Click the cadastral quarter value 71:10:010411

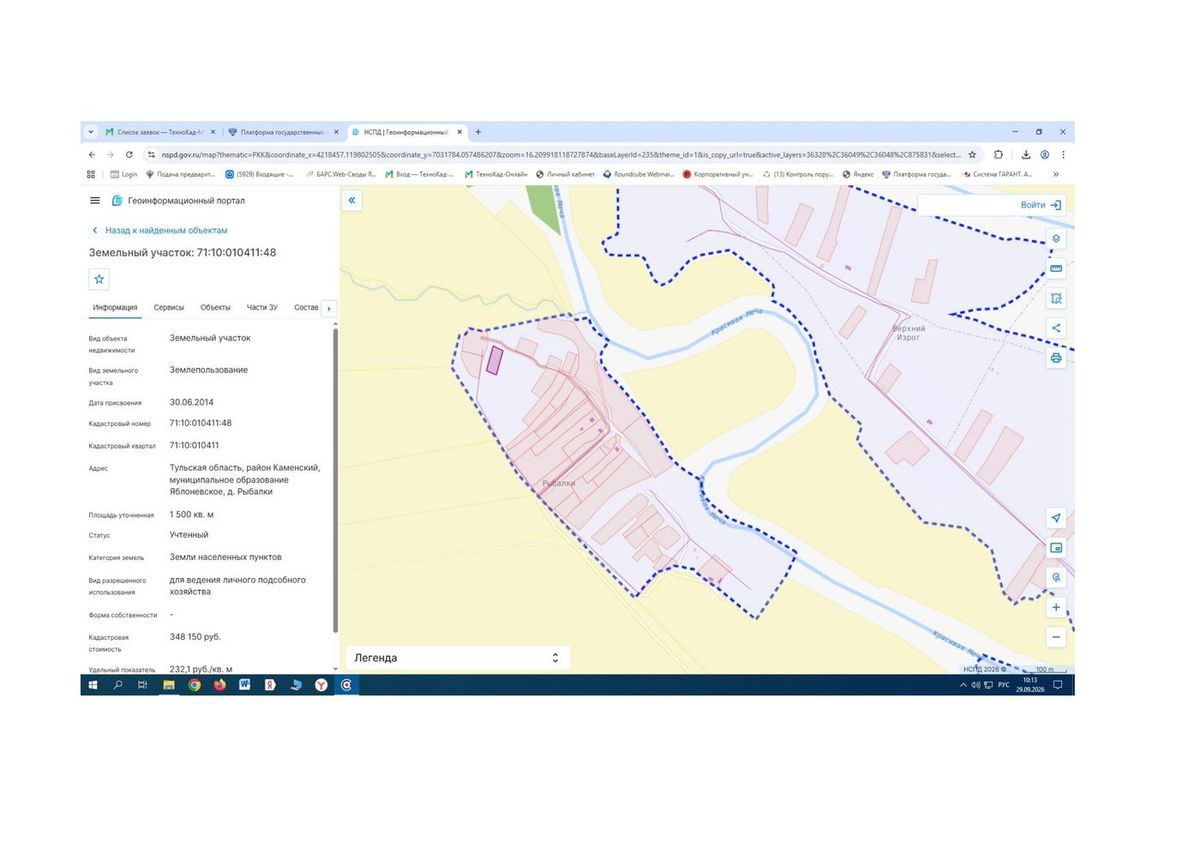coord(194,445)
